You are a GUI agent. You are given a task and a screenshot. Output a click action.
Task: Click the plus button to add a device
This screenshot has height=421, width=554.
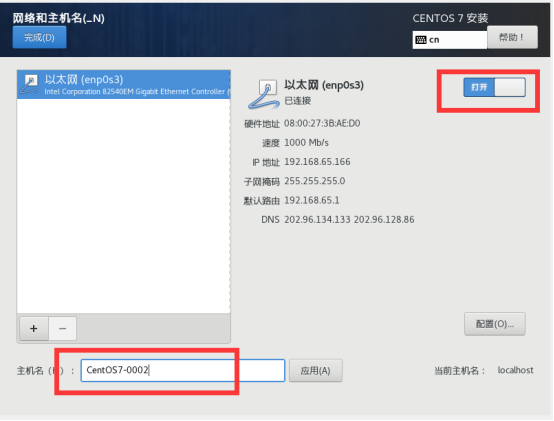(34, 328)
